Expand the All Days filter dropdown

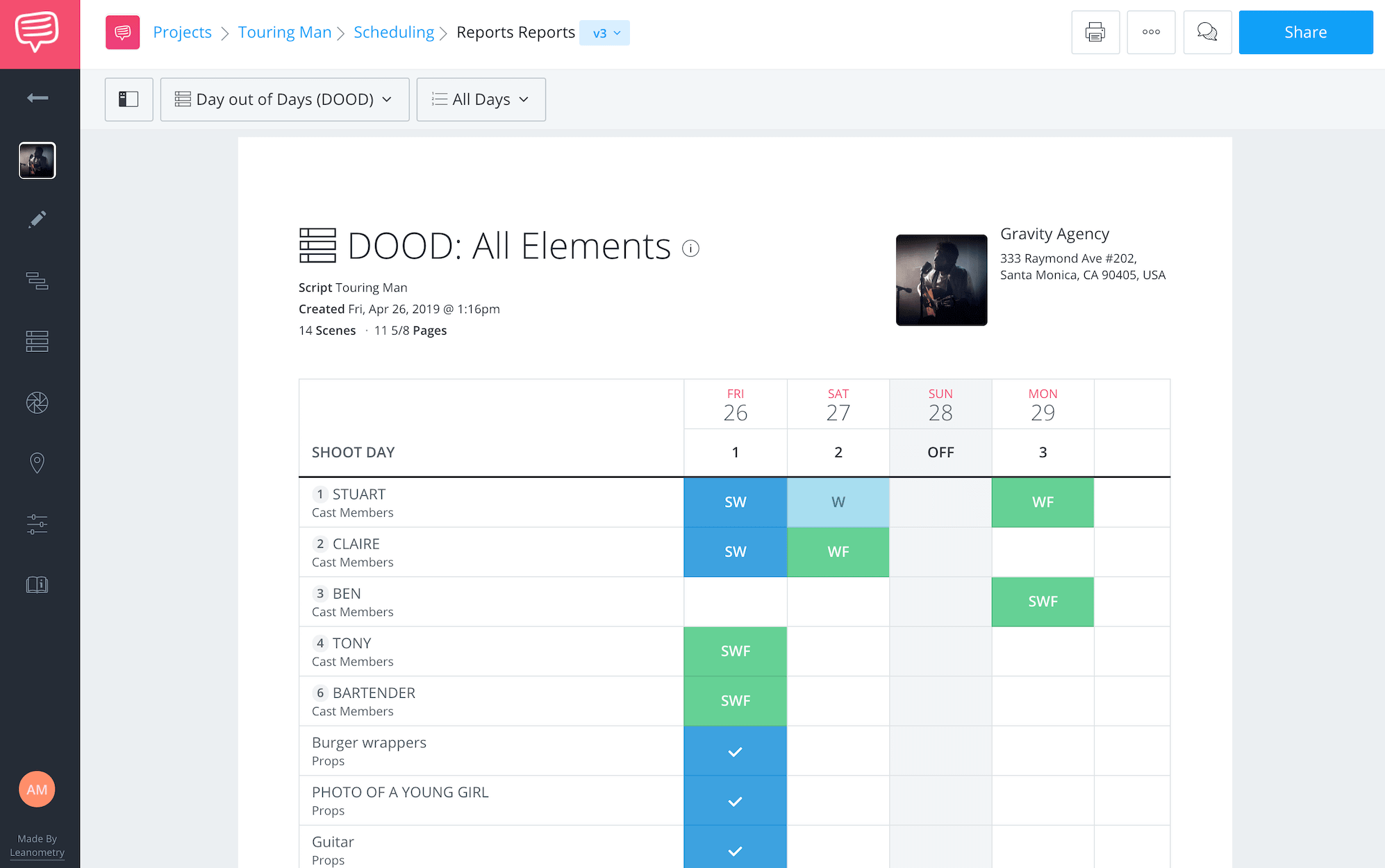point(481,99)
